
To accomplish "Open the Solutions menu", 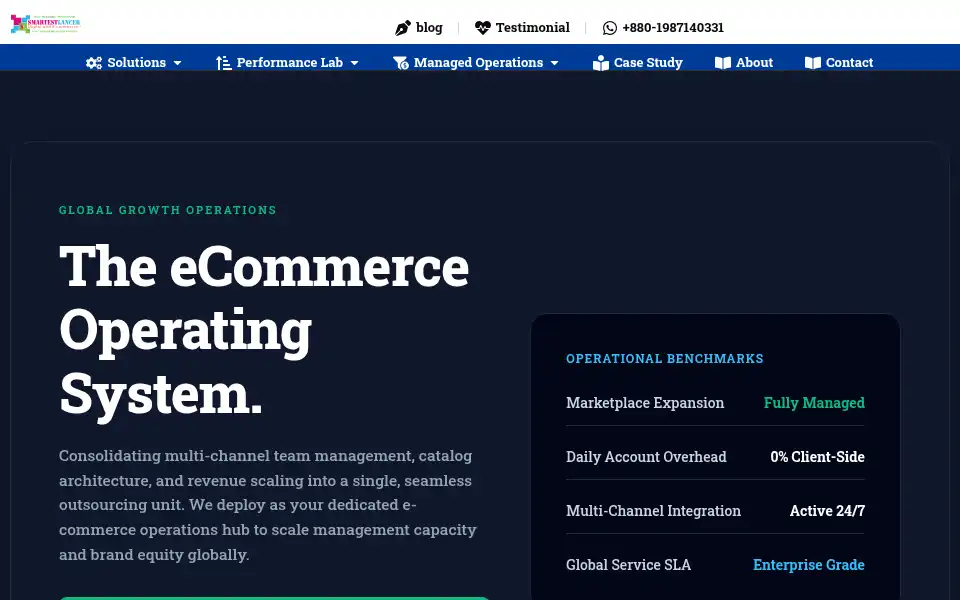I will click(x=137, y=62).
